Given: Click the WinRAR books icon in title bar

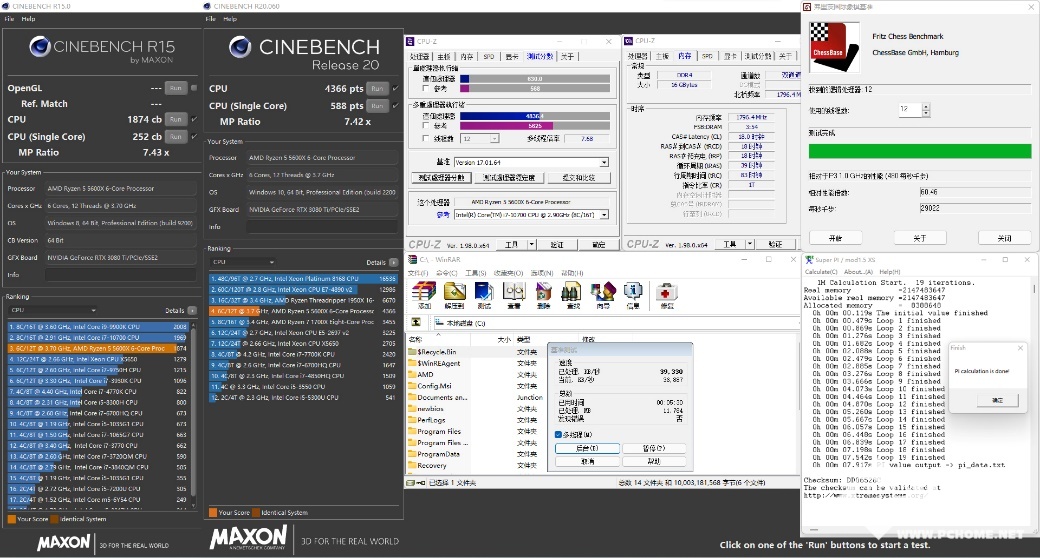Looking at the screenshot, I should tap(412, 259).
